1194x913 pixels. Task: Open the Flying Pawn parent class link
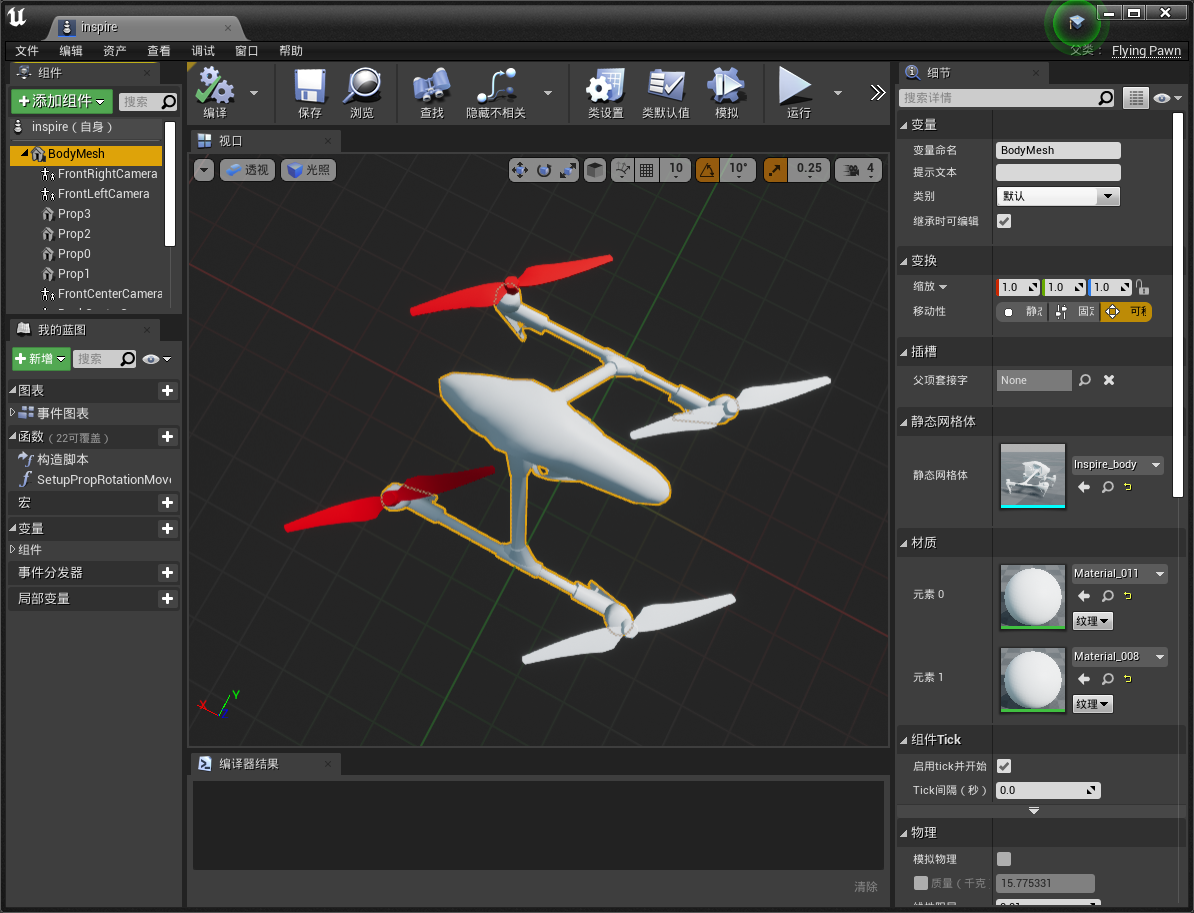(1146, 51)
